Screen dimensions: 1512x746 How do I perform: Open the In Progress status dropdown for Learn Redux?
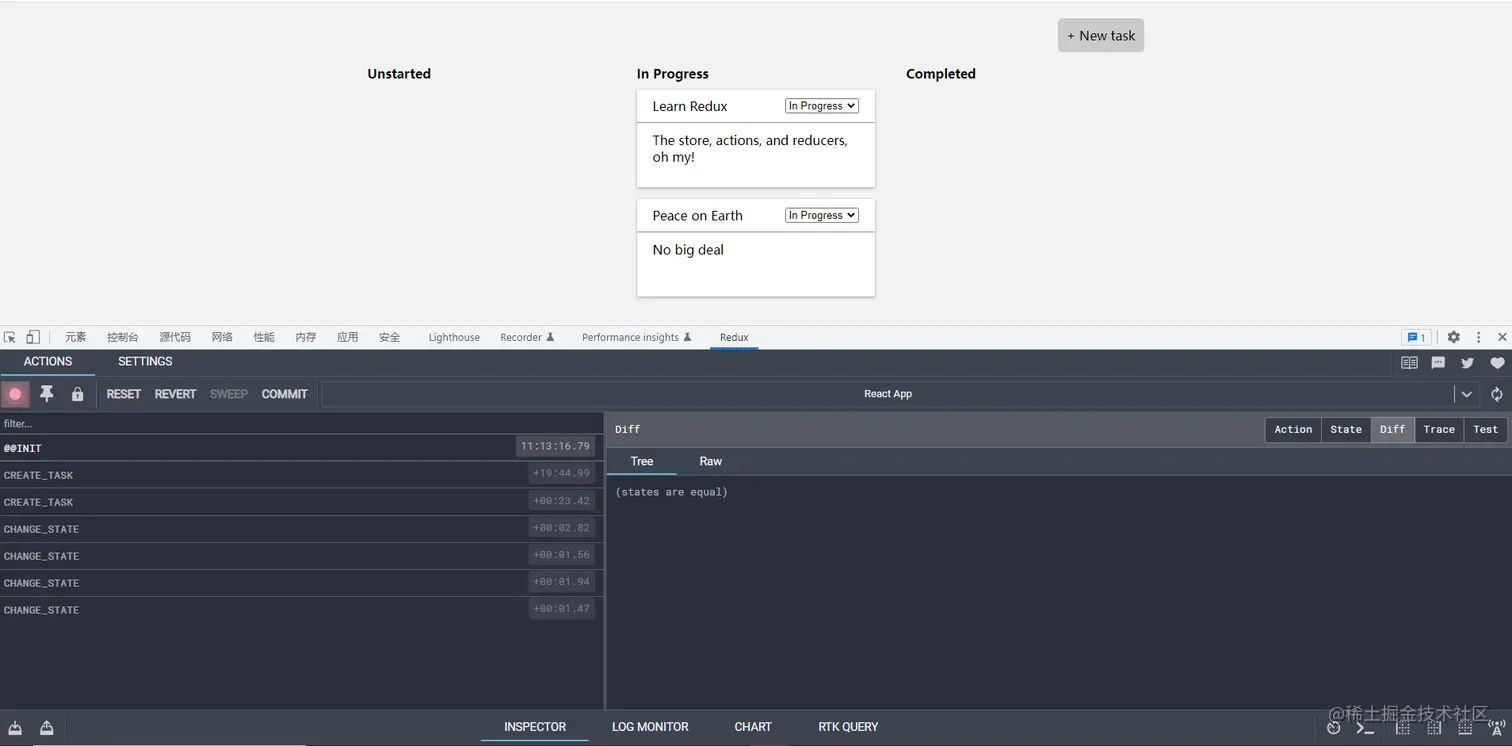tap(820, 105)
